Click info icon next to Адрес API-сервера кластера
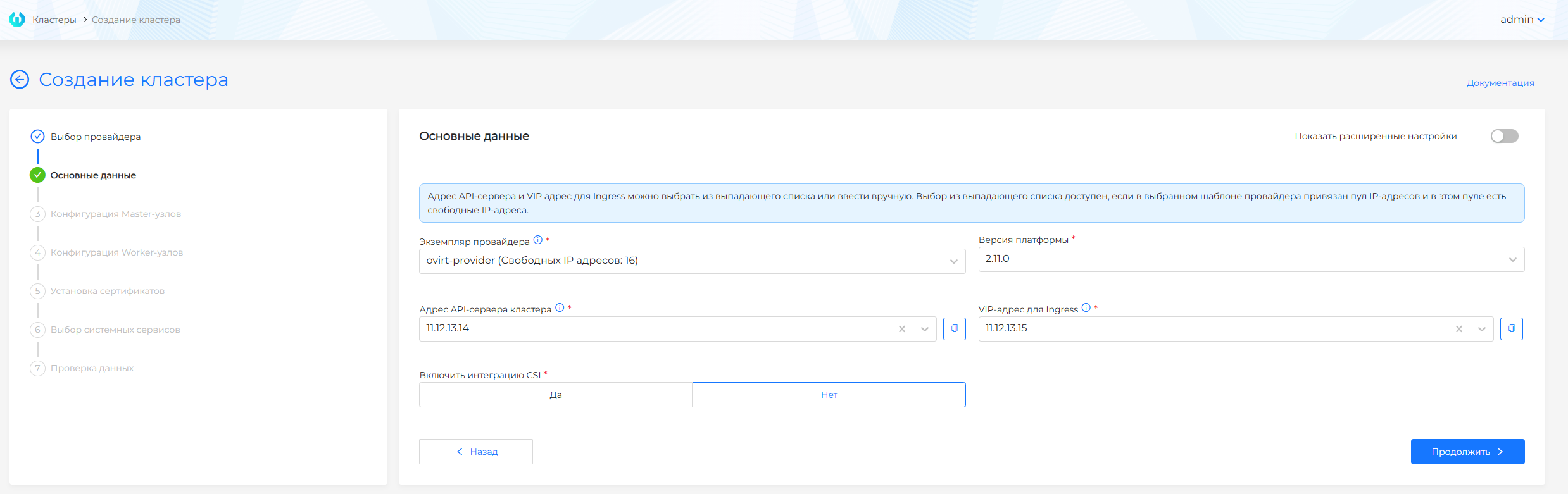This screenshot has height=494, width=1568. point(560,308)
